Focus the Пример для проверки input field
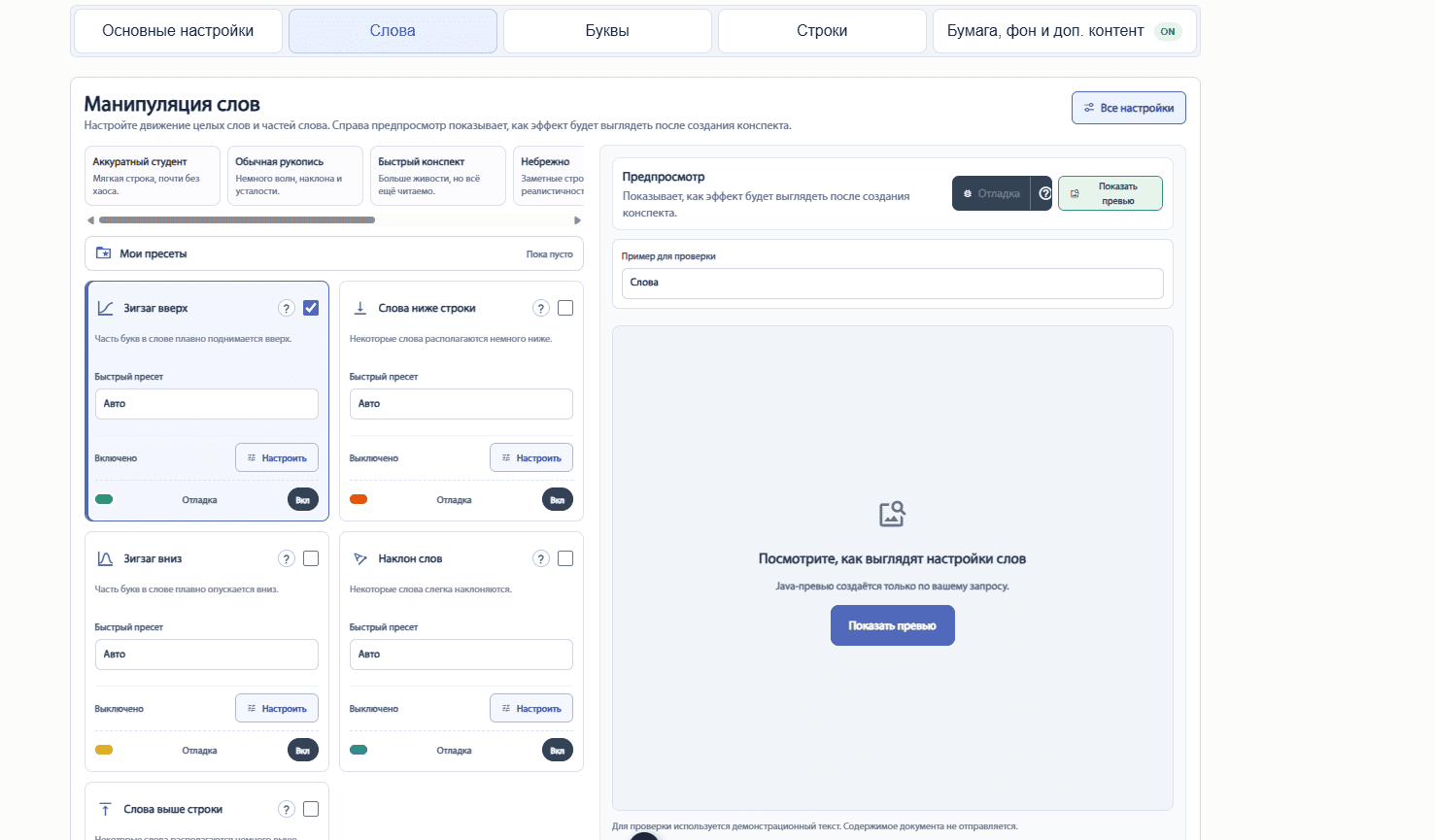Viewport: 1435px width, 840px height. tap(893, 283)
